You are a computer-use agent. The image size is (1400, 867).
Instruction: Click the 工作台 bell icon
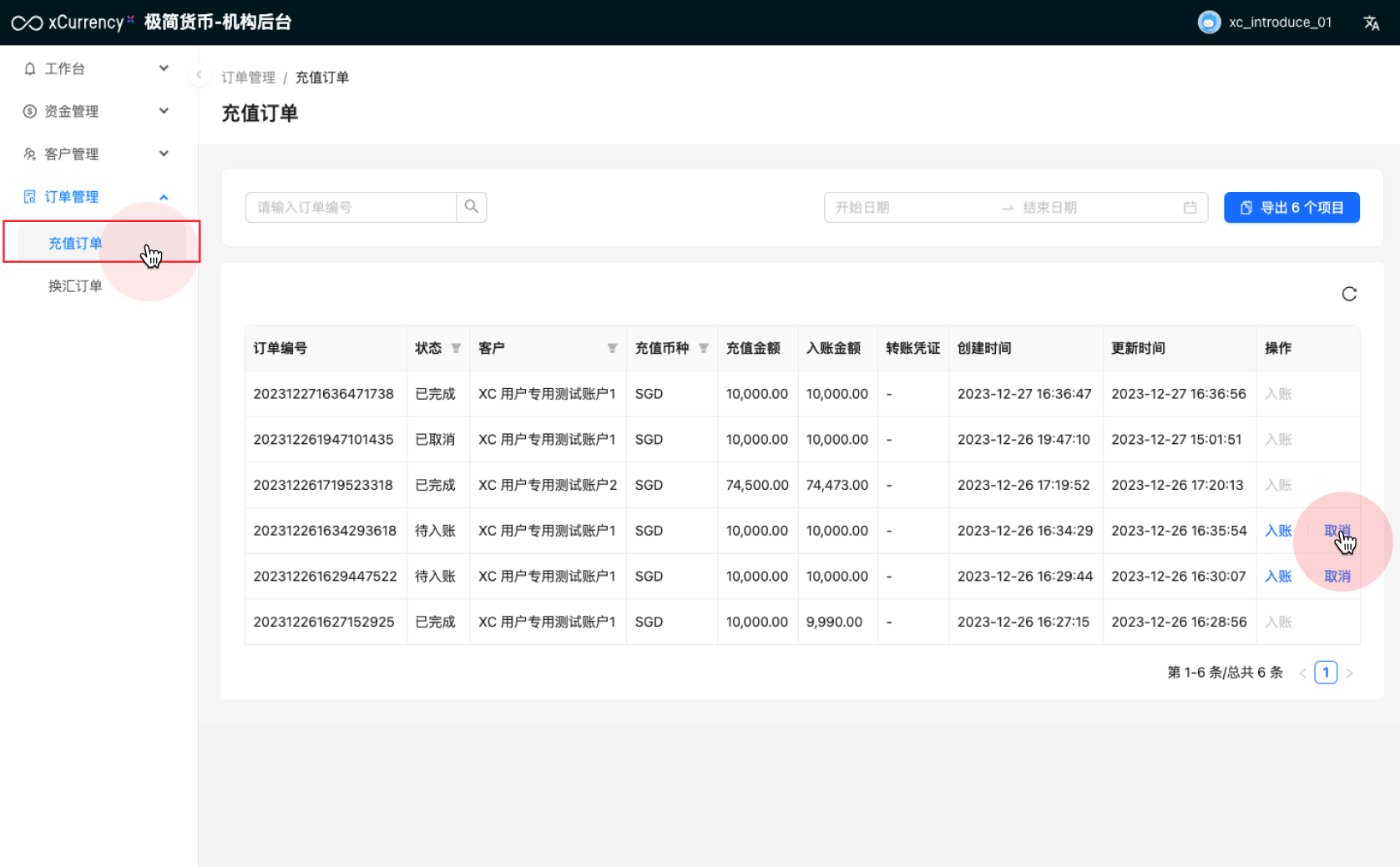coord(30,68)
